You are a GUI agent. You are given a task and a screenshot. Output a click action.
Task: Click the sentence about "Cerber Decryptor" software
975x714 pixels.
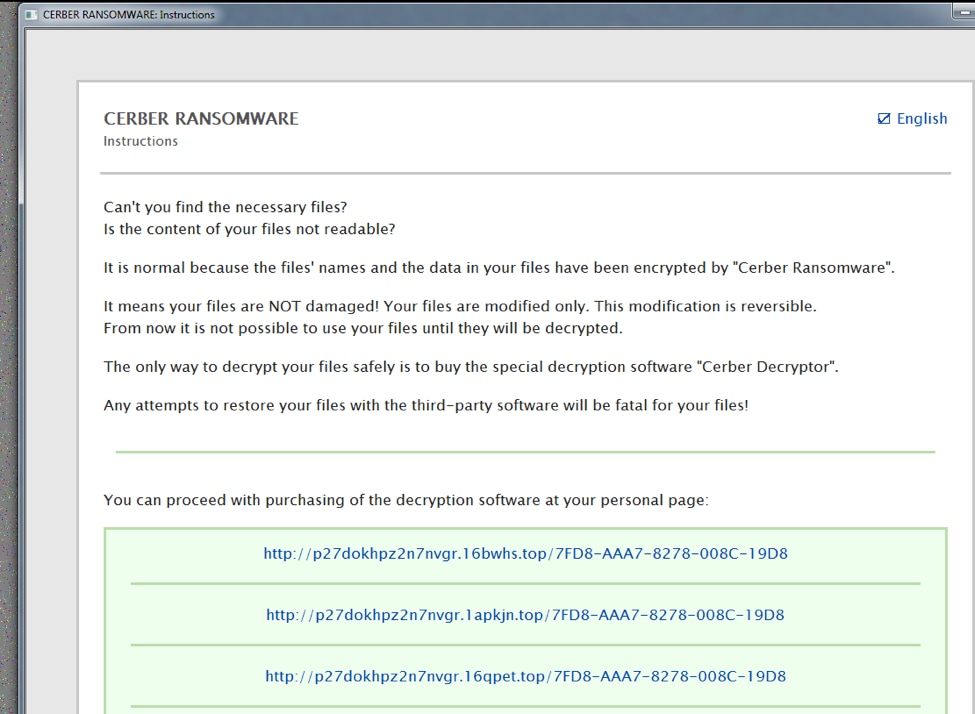(471, 367)
